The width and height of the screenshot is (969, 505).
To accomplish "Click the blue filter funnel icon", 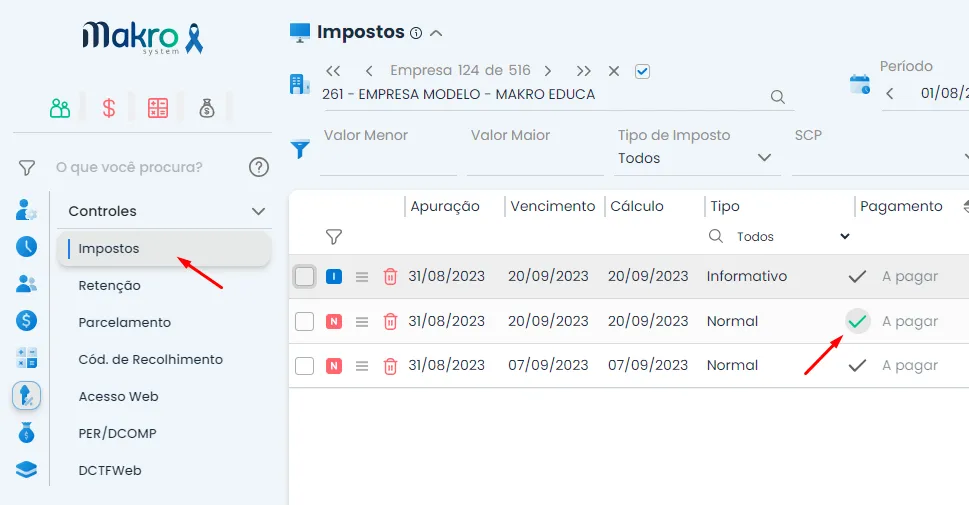I will (x=300, y=149).
